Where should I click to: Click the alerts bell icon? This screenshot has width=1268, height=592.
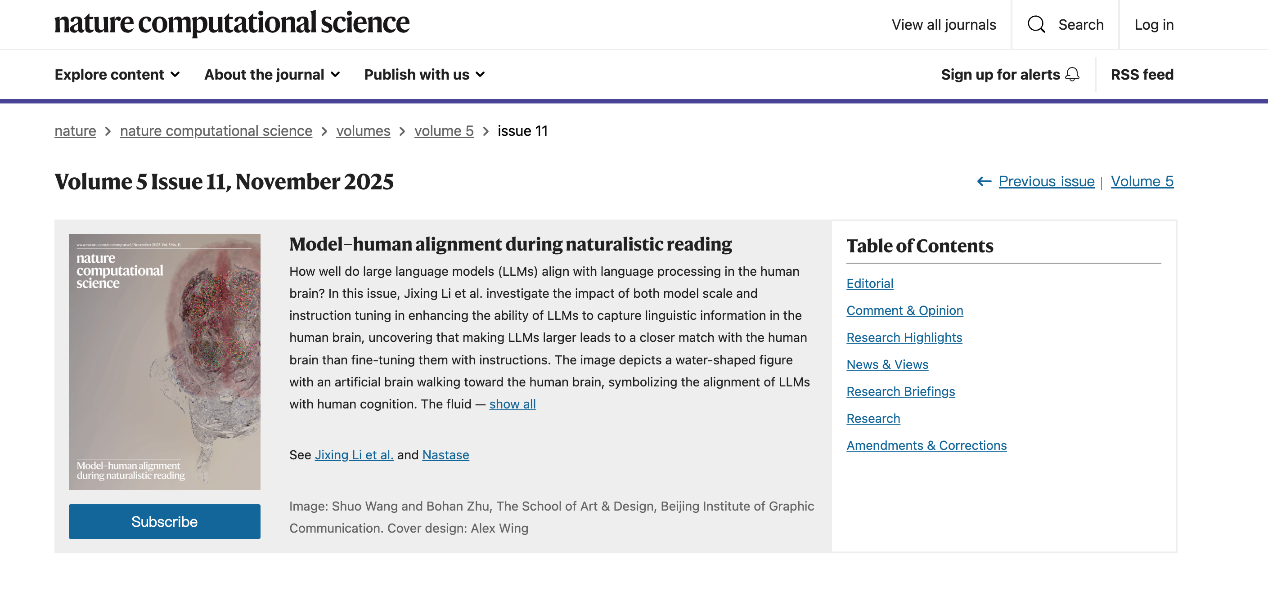click(x=1072, y=75)
